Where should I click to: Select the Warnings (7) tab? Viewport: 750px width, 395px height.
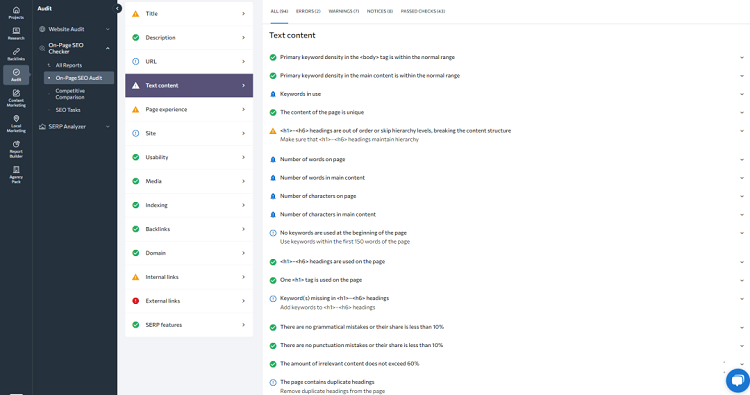(x=343, y=11)
